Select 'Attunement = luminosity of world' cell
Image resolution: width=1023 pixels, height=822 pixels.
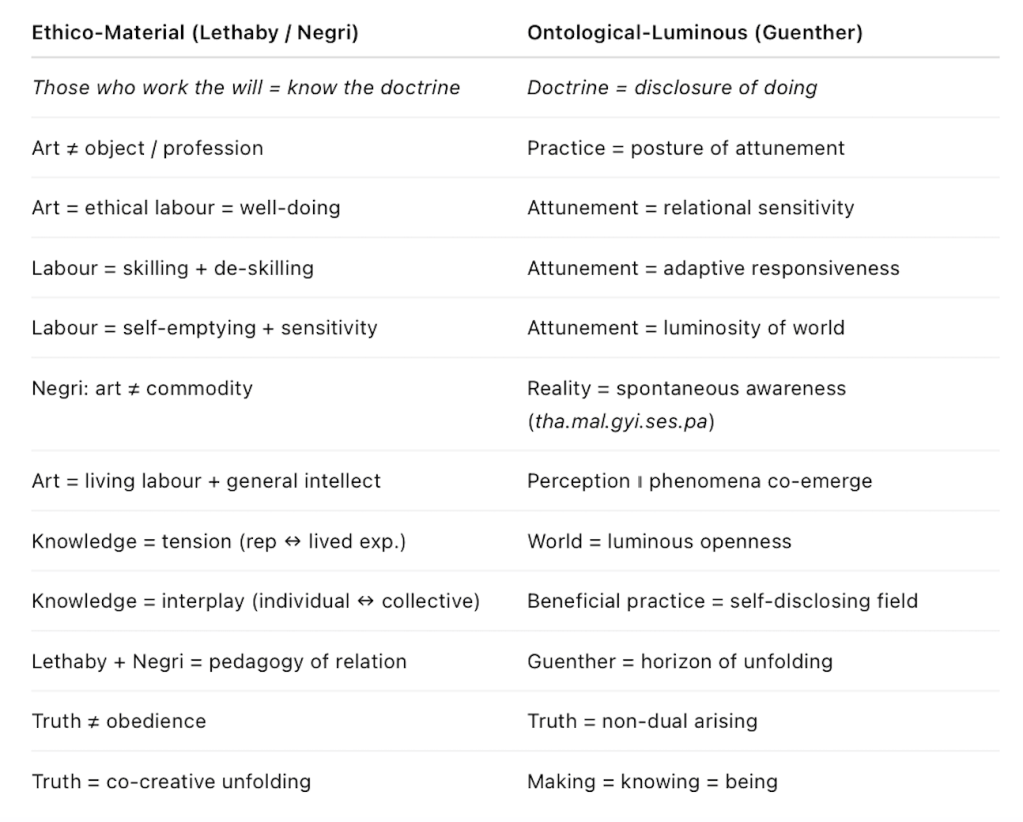point(686,328)
